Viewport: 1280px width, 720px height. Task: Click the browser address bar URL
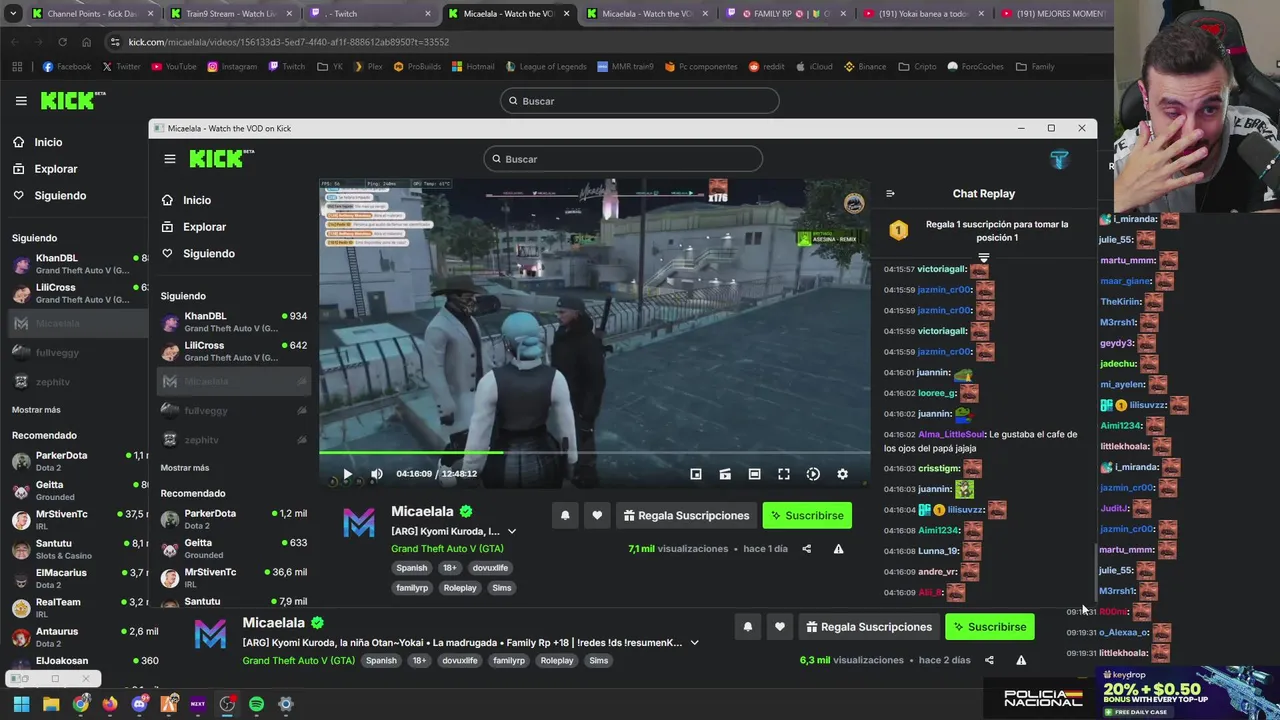(289, 42)
